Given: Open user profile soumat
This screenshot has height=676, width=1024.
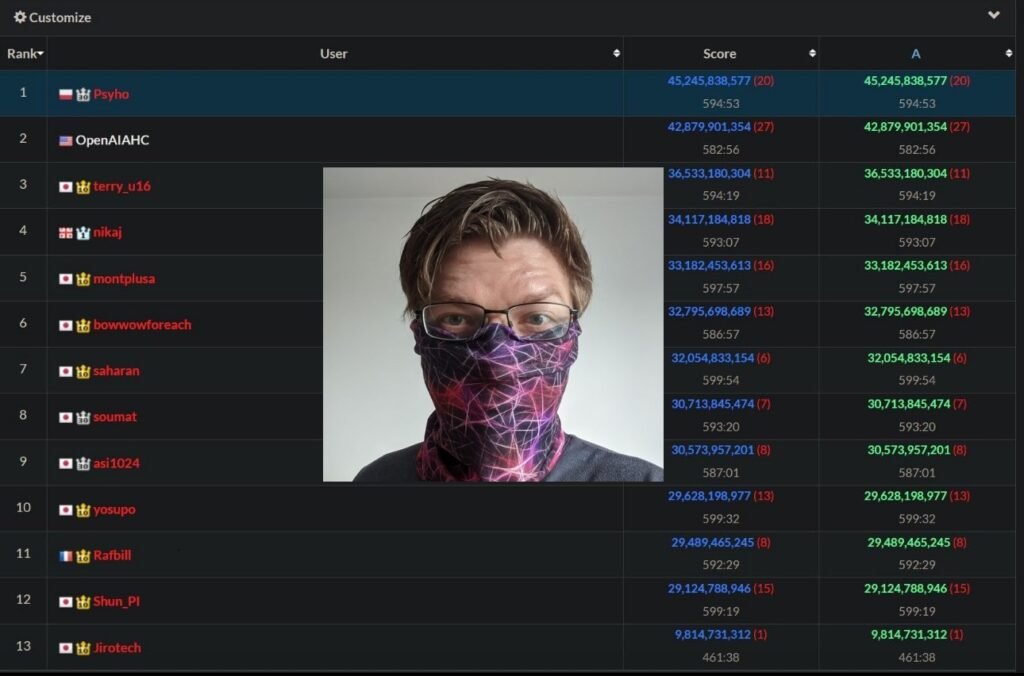Looking at the screenshot, I should [115, 417].
